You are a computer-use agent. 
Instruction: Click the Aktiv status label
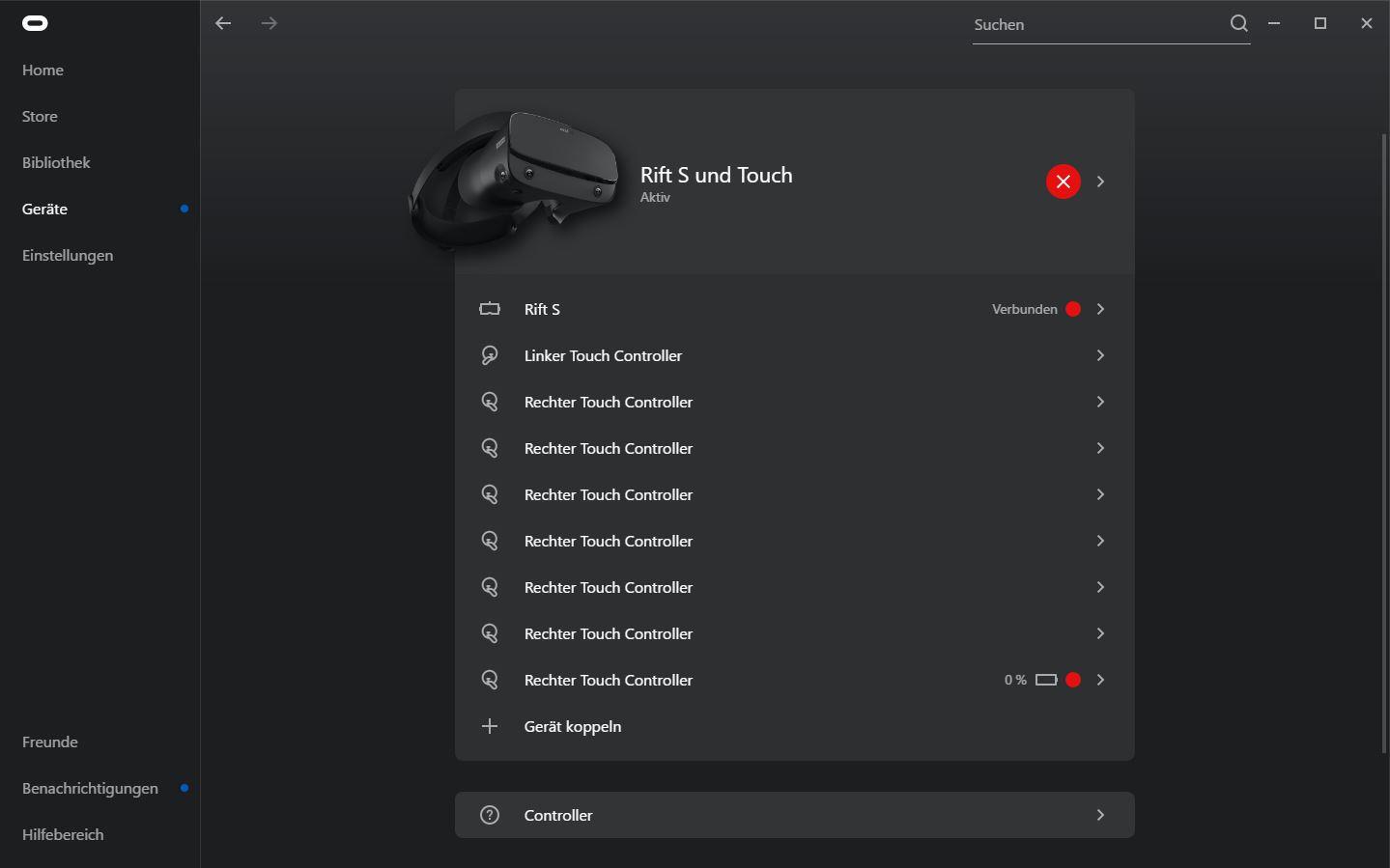point(655,197)
